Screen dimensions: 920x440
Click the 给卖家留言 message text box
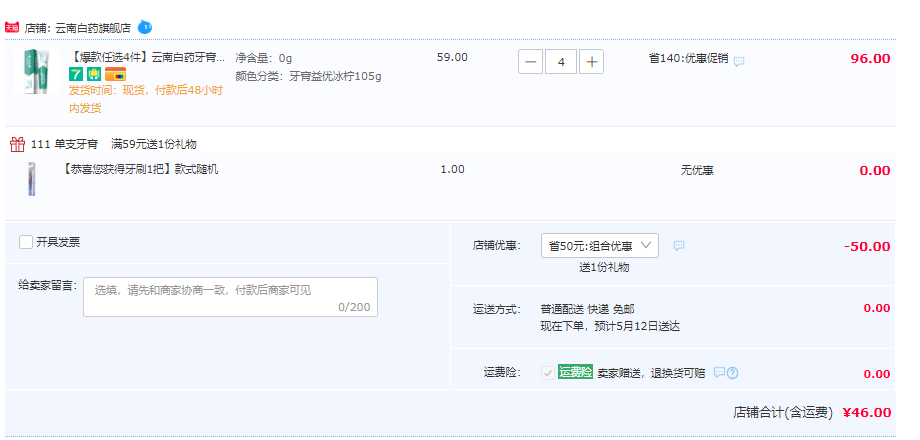click(x=231, y=297)
